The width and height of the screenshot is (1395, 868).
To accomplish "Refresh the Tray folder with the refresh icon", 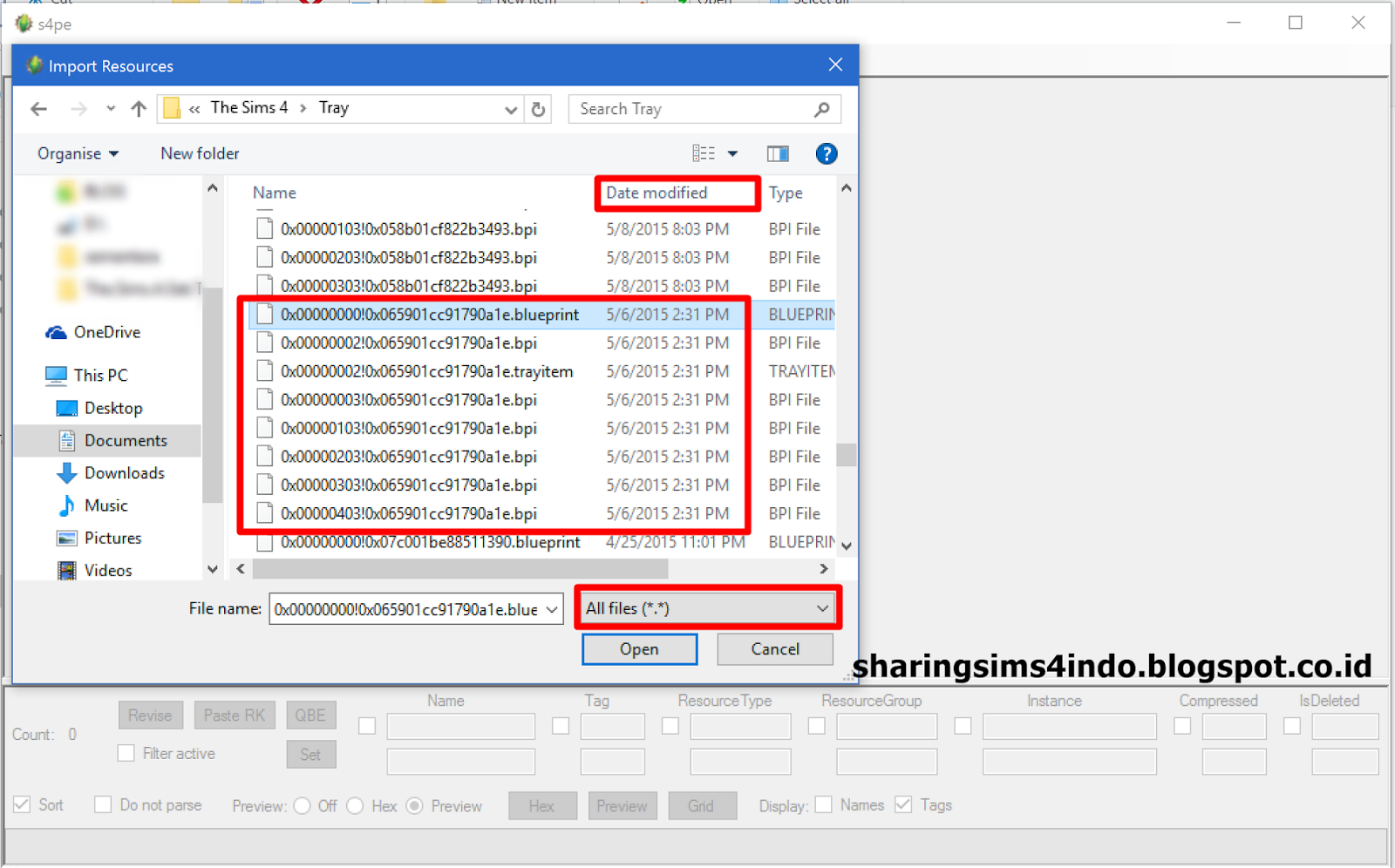I will (x=538, y=109).
